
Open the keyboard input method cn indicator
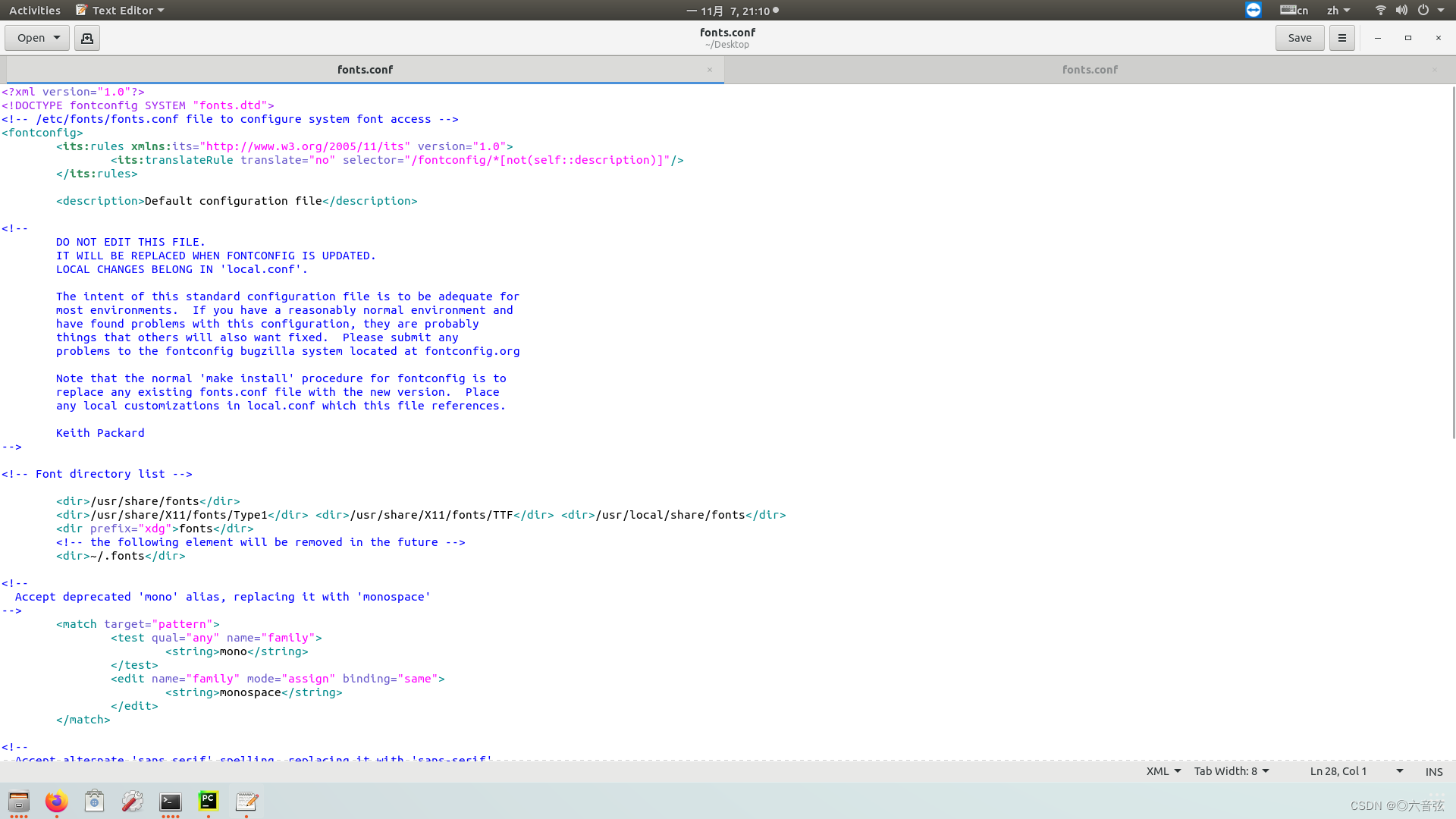point(1294,10)
